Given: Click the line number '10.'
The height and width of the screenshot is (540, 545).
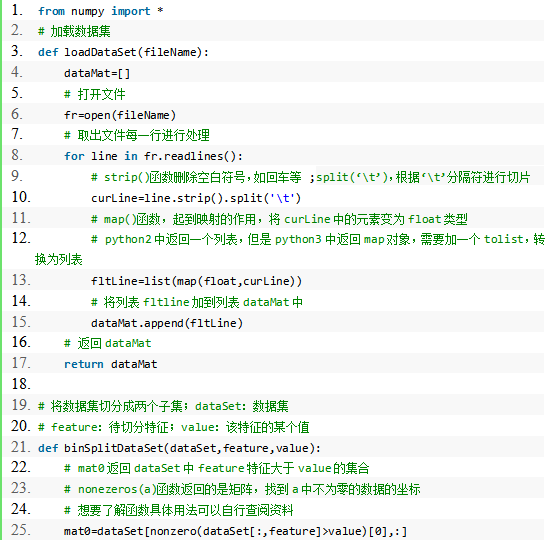Looking at the screenshot, I should coord(21,197).
